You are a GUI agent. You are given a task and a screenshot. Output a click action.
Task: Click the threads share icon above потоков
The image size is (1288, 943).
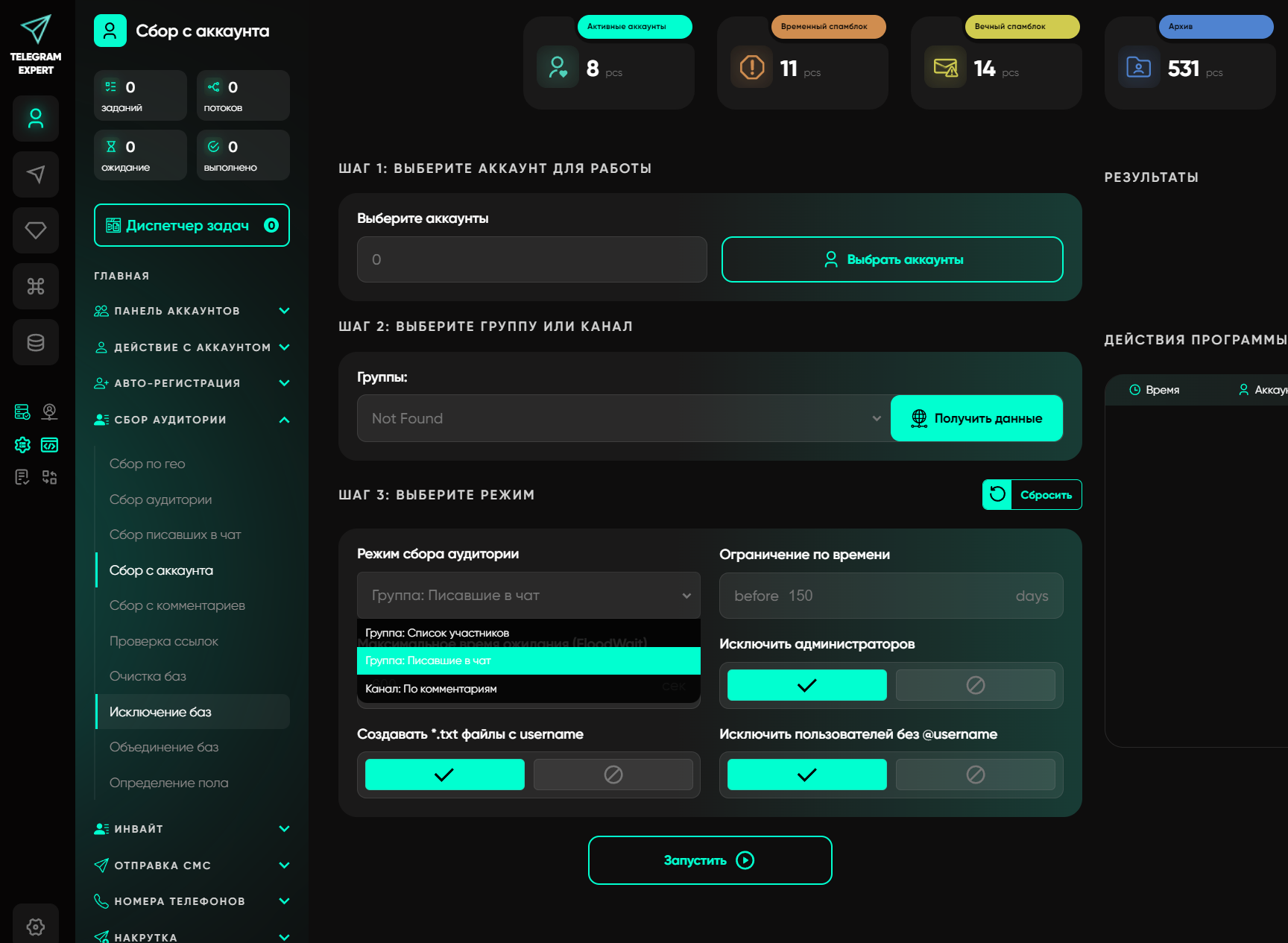(214, 86)
